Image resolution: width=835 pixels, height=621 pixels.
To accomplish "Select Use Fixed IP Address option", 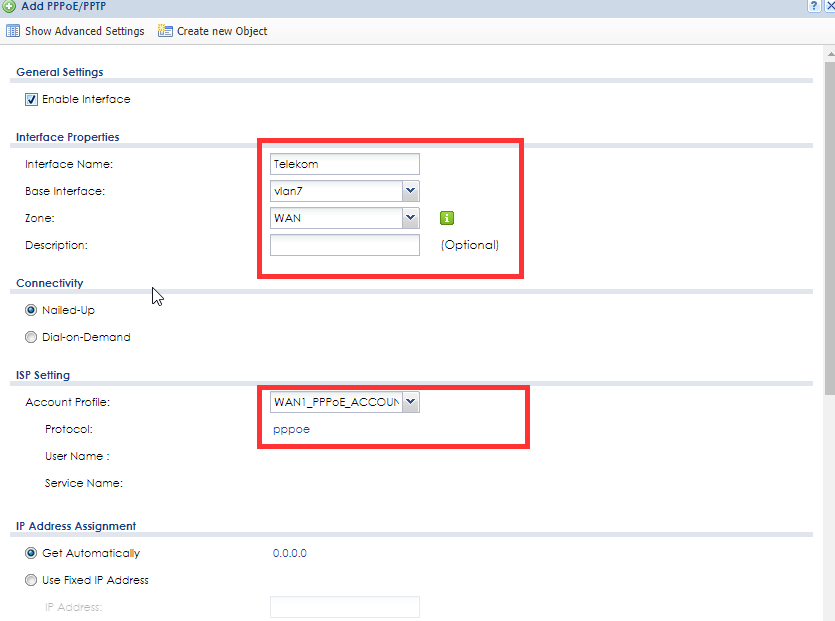I will pyautogui.click(x=31, y=580).
